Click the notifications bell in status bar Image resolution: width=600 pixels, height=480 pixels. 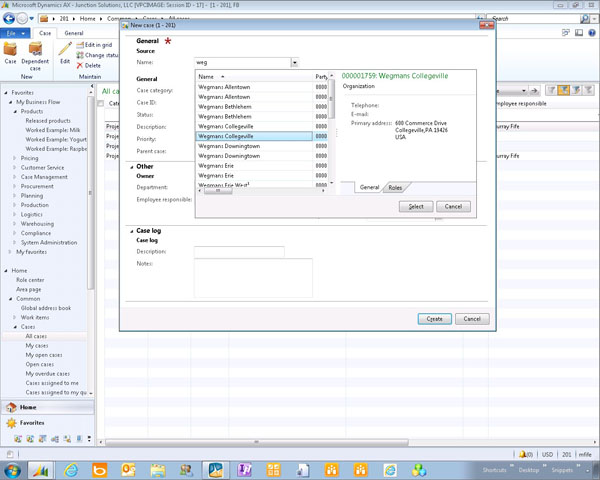[523, 454]
